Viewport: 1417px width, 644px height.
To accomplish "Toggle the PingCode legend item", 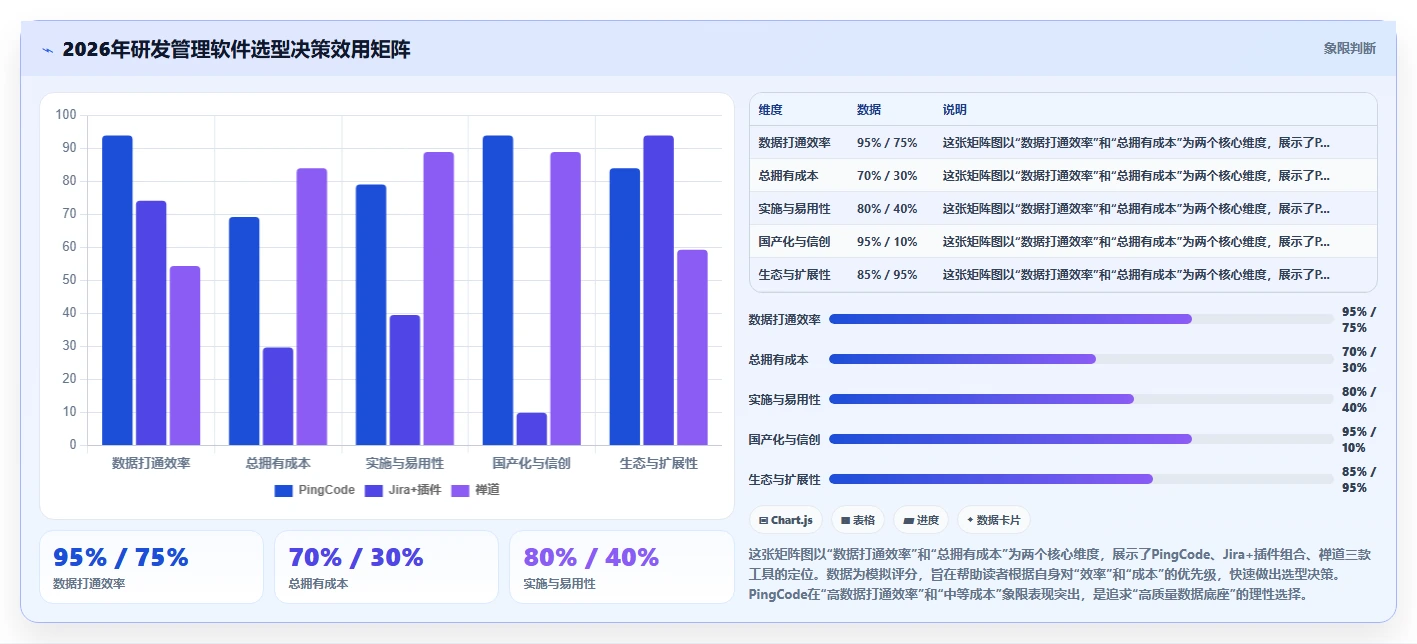I will (x=314, y=490).
